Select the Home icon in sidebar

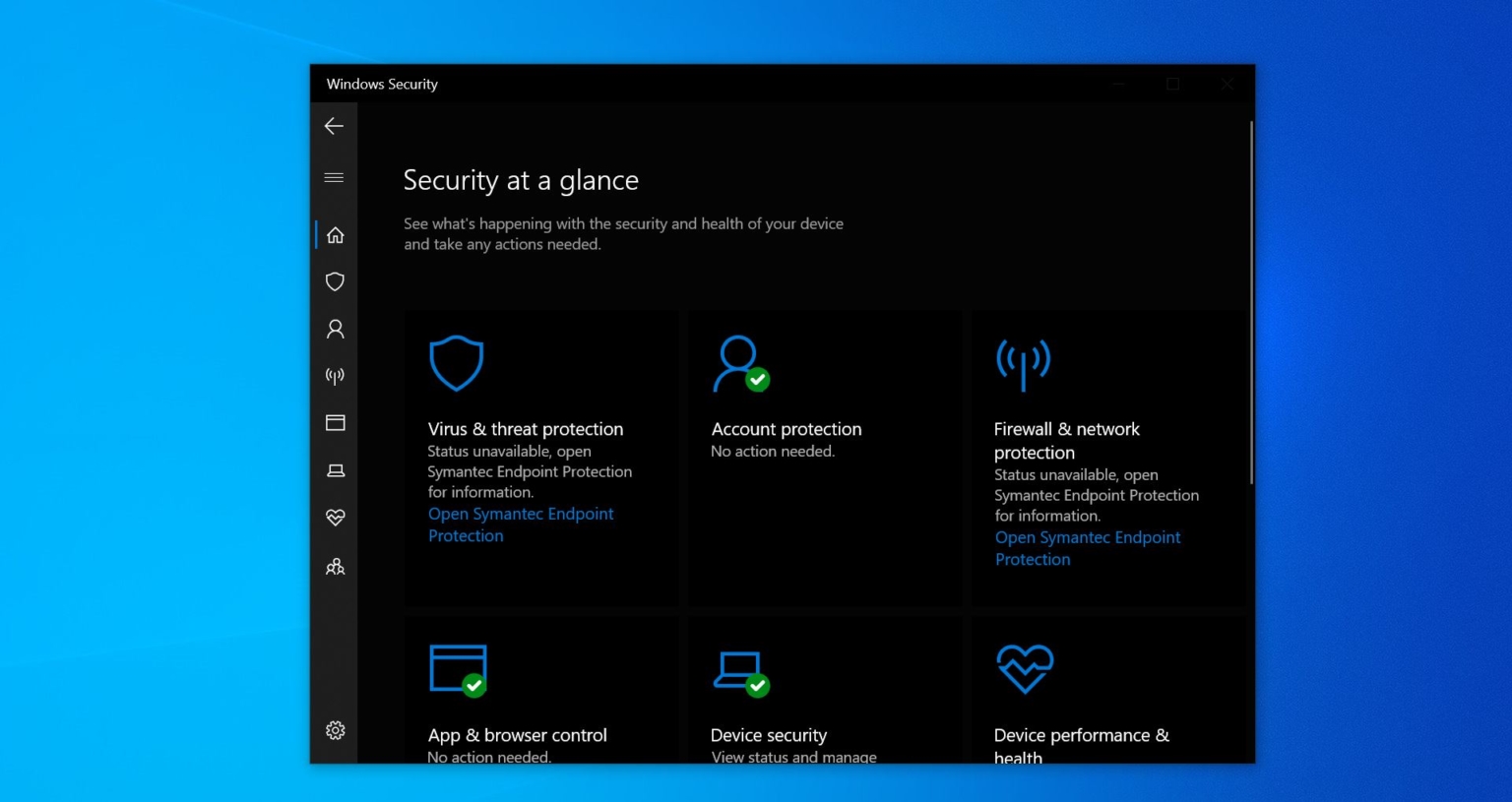tap(335, 235)
